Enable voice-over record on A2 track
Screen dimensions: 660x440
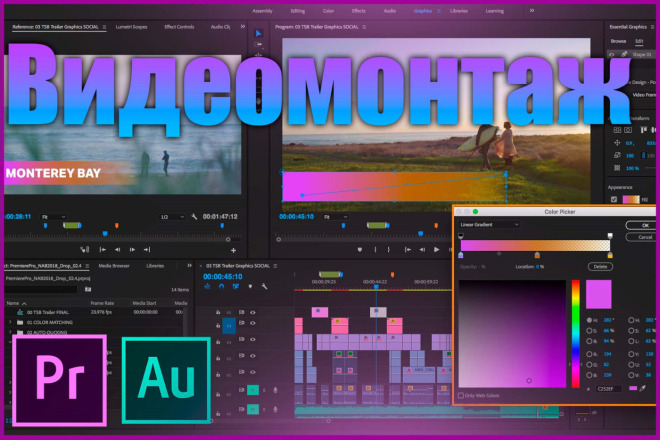tap(275, 409)
